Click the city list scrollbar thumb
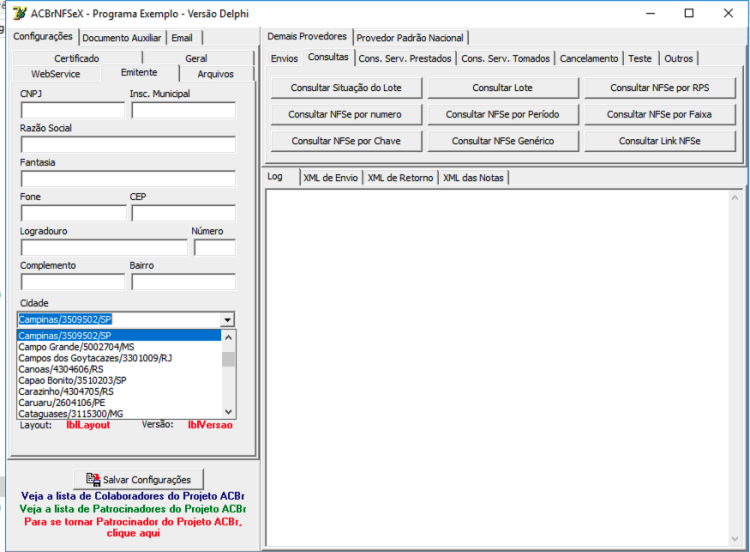750x552 pixels. (229, 359)
